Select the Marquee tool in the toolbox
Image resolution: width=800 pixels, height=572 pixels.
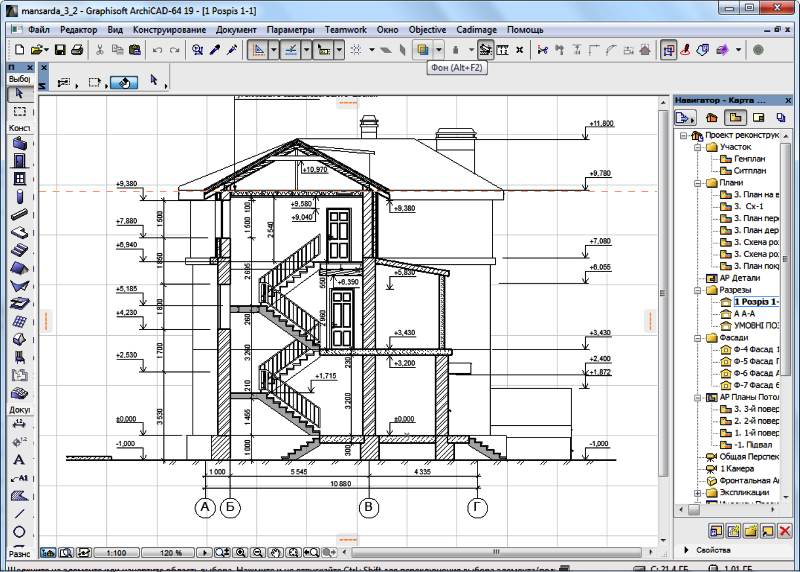[19, 111]
